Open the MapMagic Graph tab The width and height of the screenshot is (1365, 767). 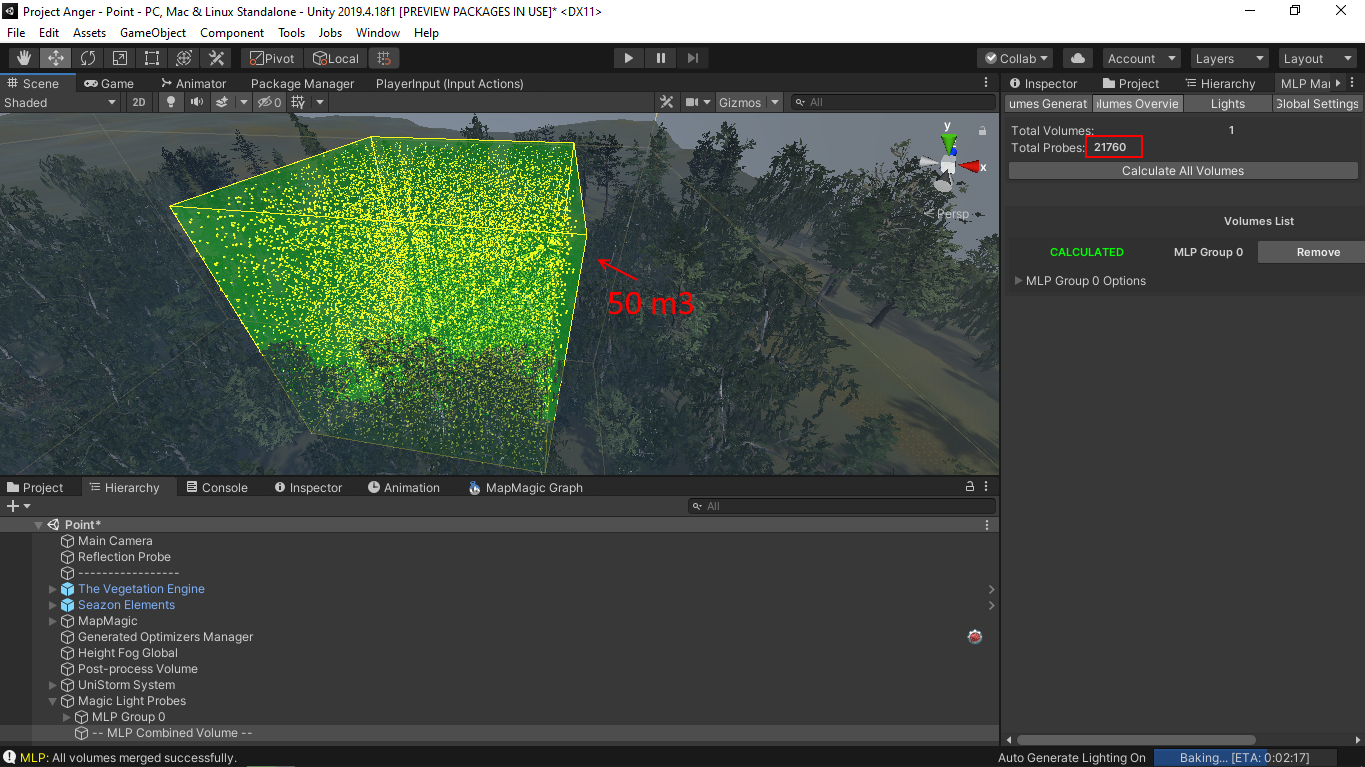[525, 487]
